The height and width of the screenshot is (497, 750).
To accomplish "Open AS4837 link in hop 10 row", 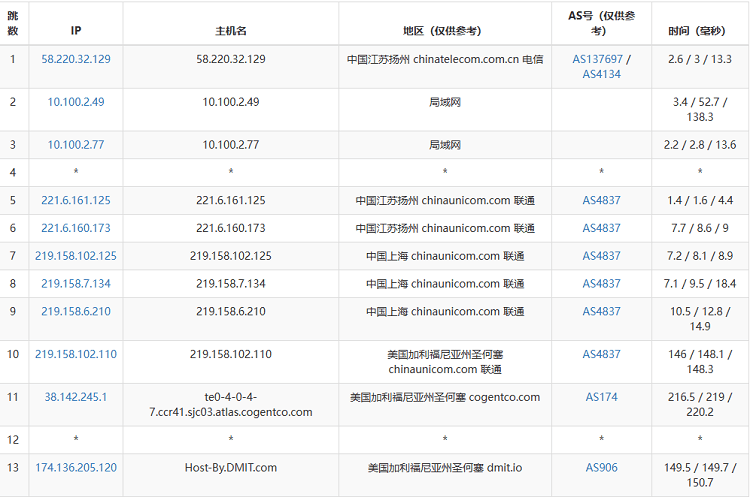I will point(601,354).
